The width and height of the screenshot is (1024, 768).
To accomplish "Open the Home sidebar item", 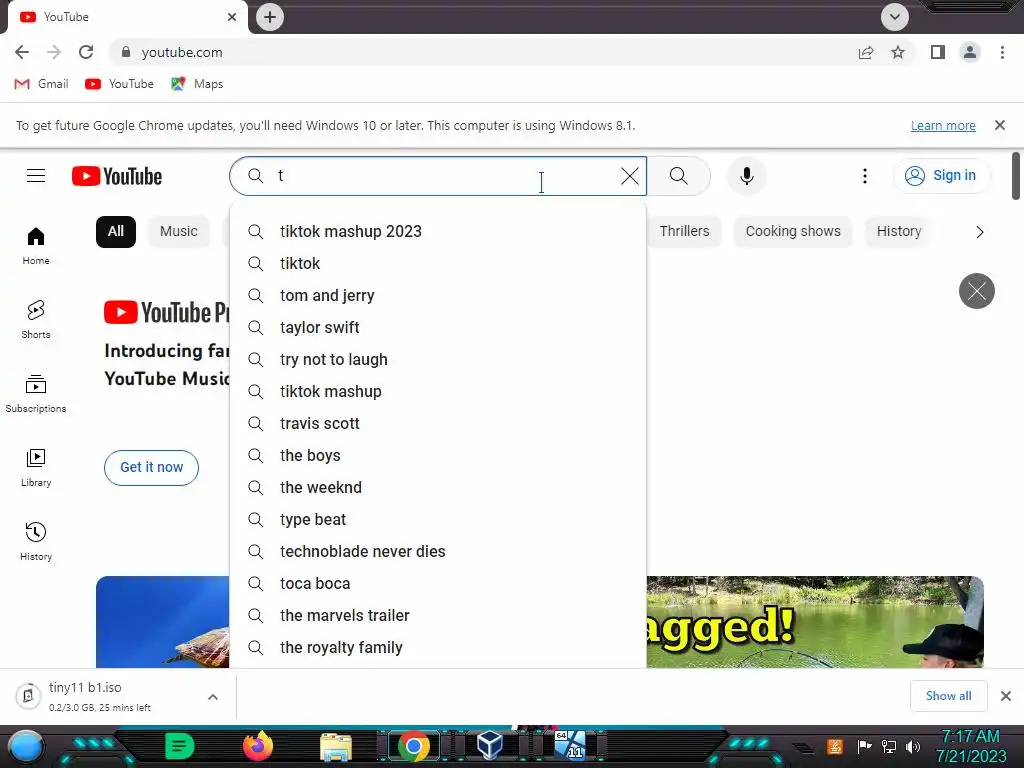I will tap(36, 246).
